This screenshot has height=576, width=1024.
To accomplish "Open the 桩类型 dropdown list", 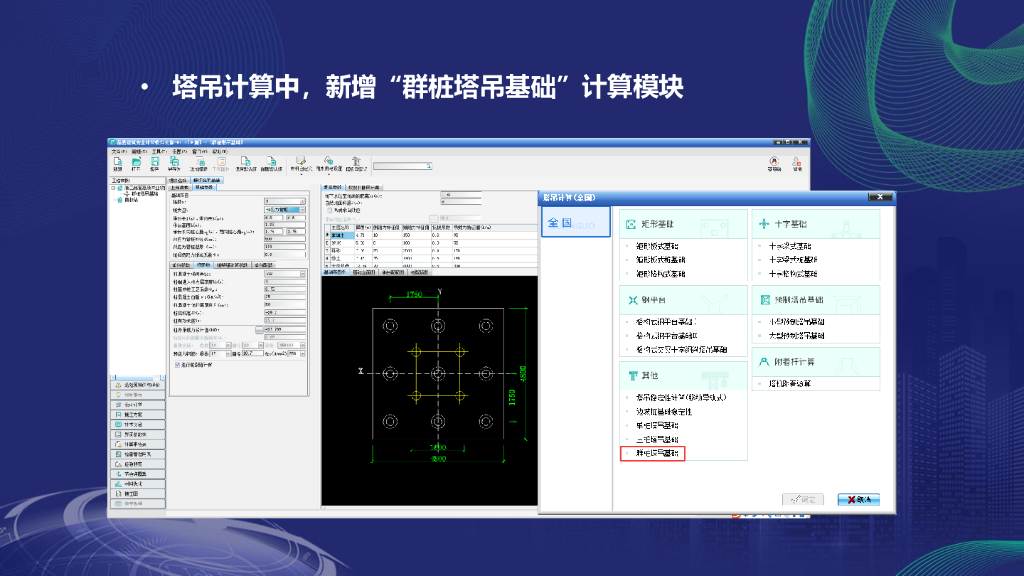I will point(302,210).
